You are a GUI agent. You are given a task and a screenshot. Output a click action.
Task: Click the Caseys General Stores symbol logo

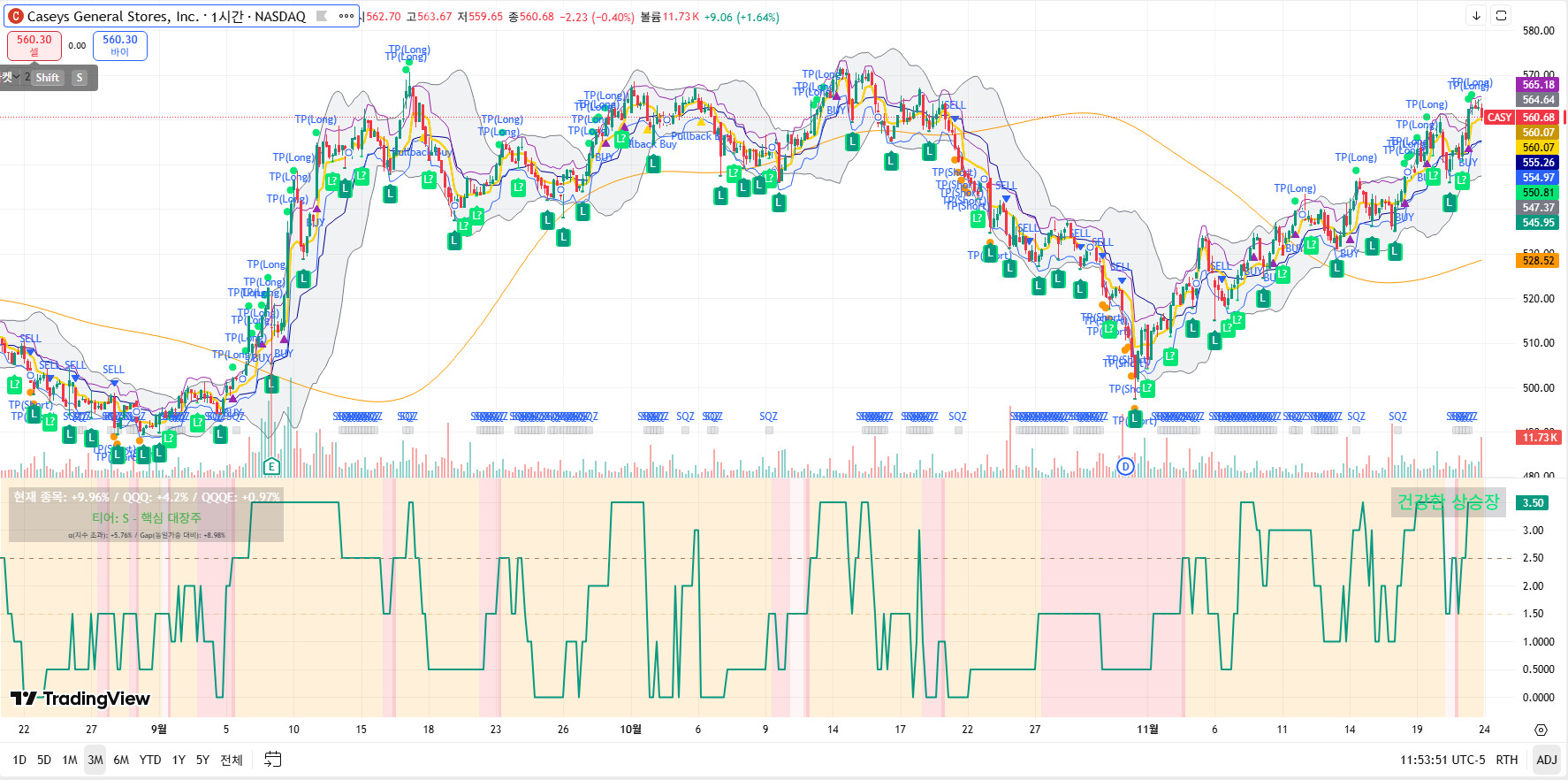(15, 16)
